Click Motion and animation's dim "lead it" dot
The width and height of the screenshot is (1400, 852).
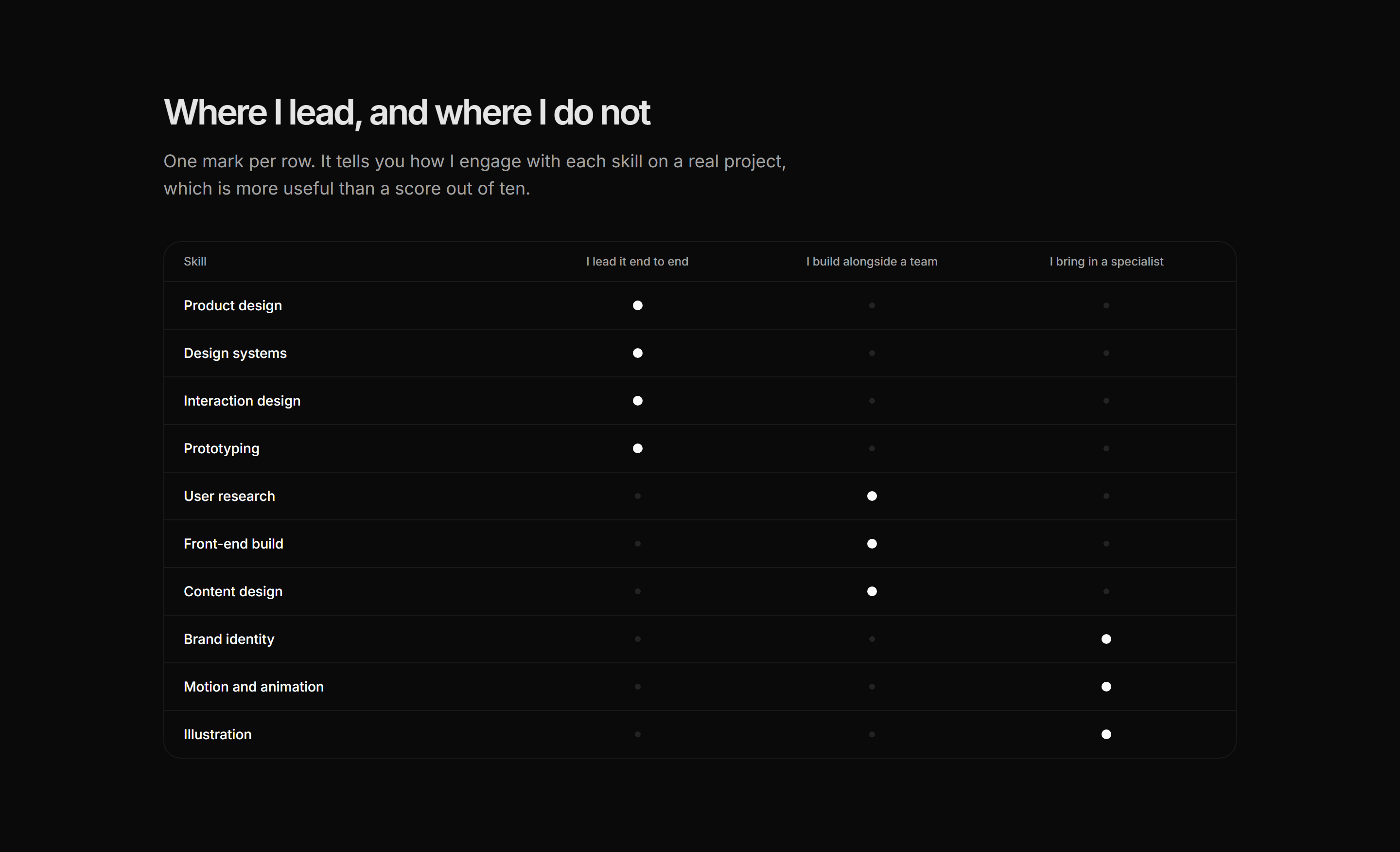[x=637, y=687]
